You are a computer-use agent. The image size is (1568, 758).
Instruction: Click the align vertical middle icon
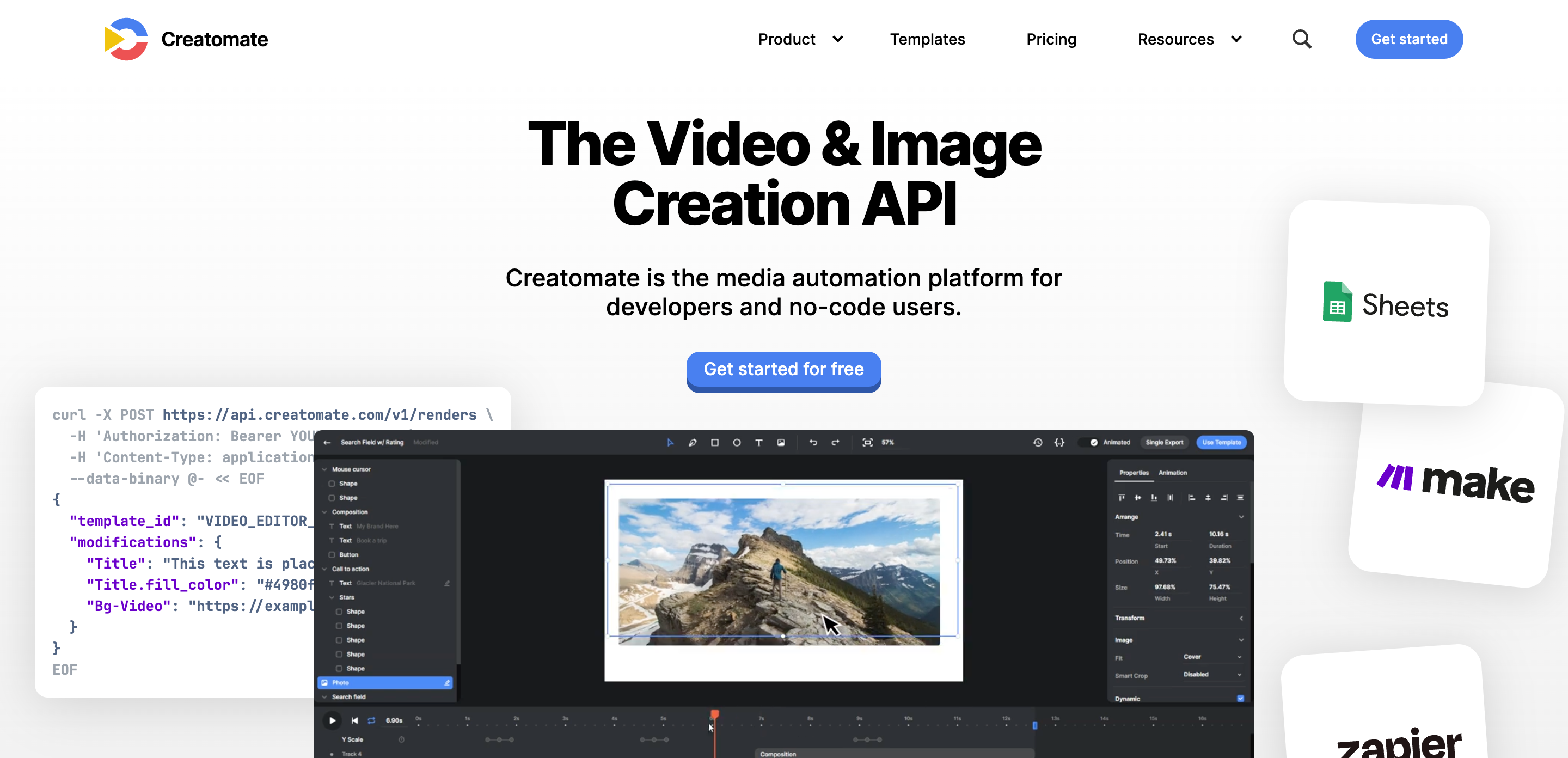[1138, 497]
